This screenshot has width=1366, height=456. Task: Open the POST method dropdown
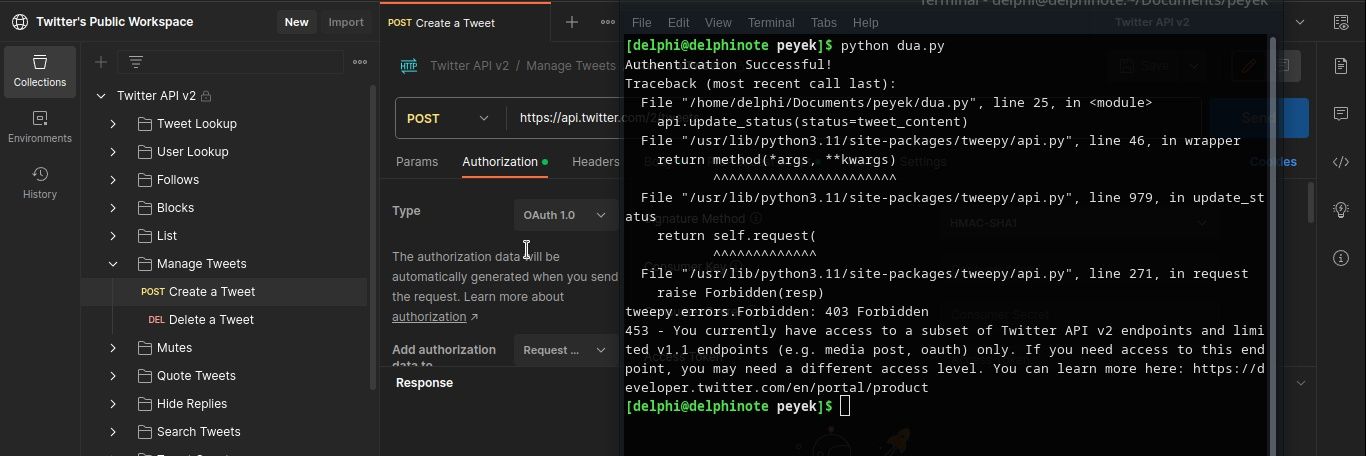click(450, 118)
